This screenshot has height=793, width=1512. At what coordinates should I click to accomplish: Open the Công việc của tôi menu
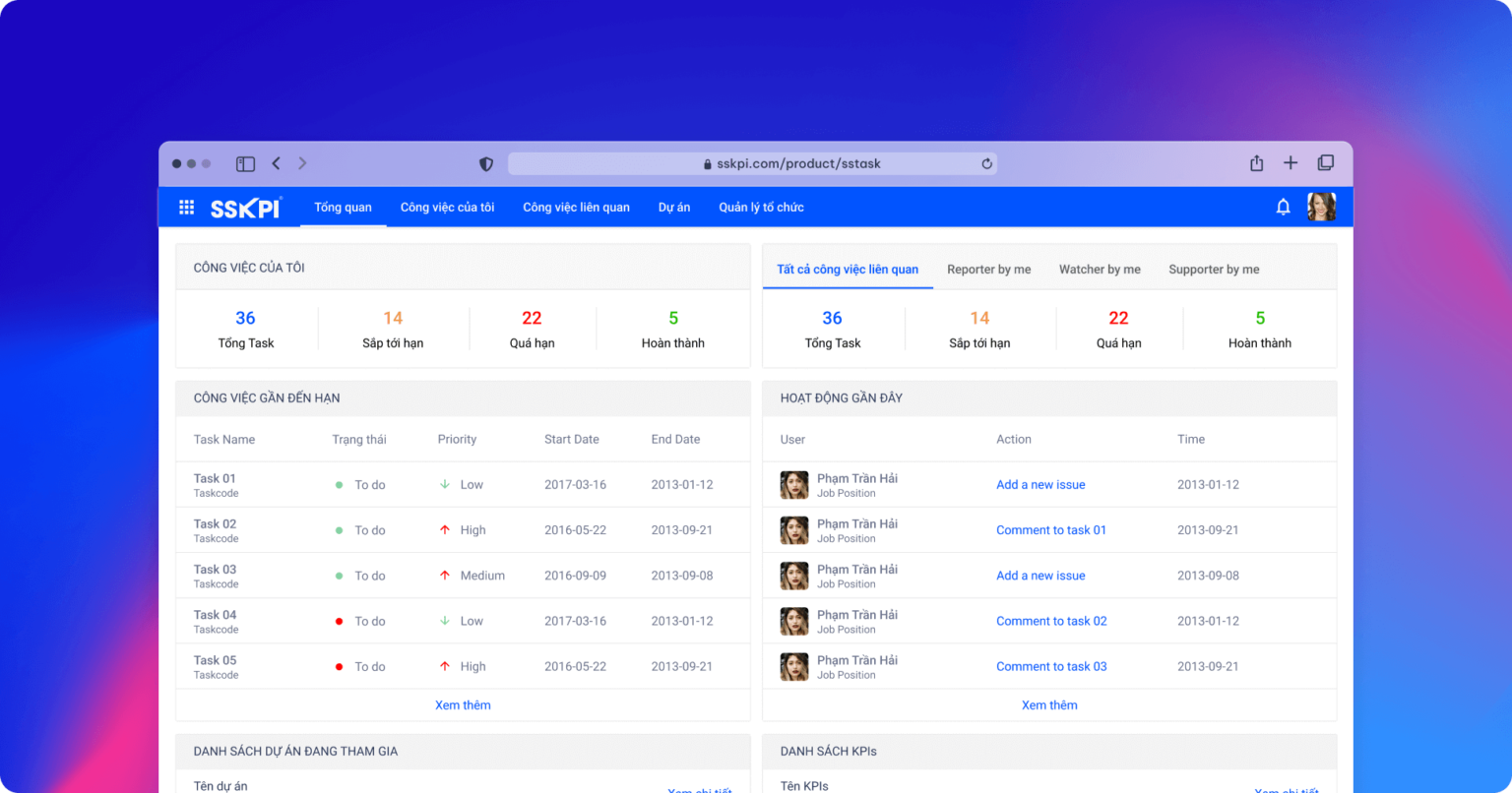[447, 207]
